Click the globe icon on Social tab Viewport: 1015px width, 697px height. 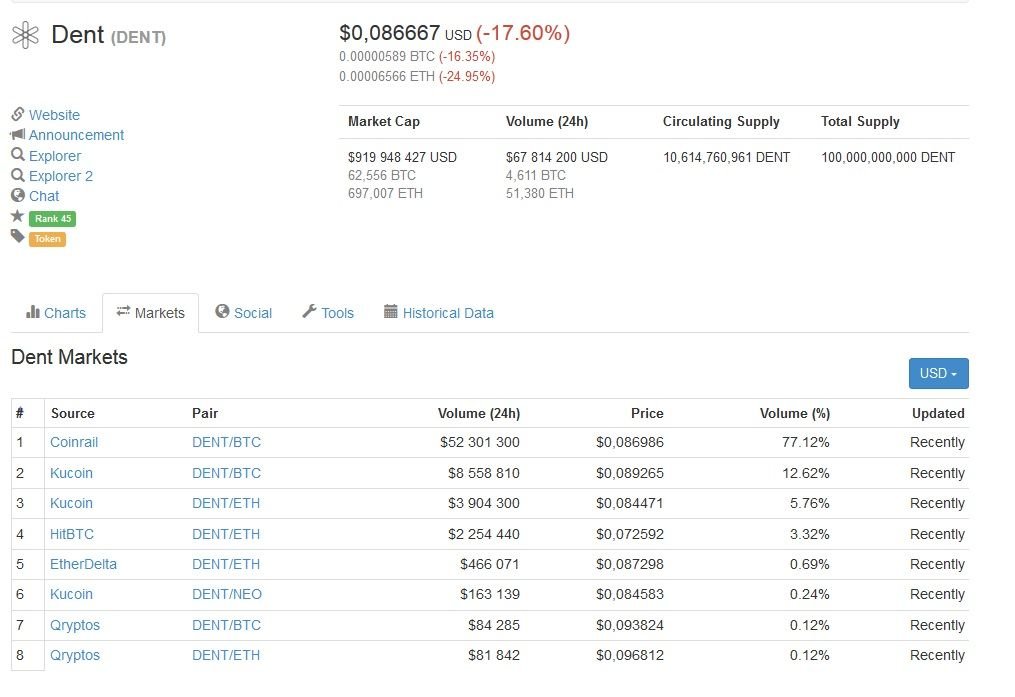[x=223, y=312]
